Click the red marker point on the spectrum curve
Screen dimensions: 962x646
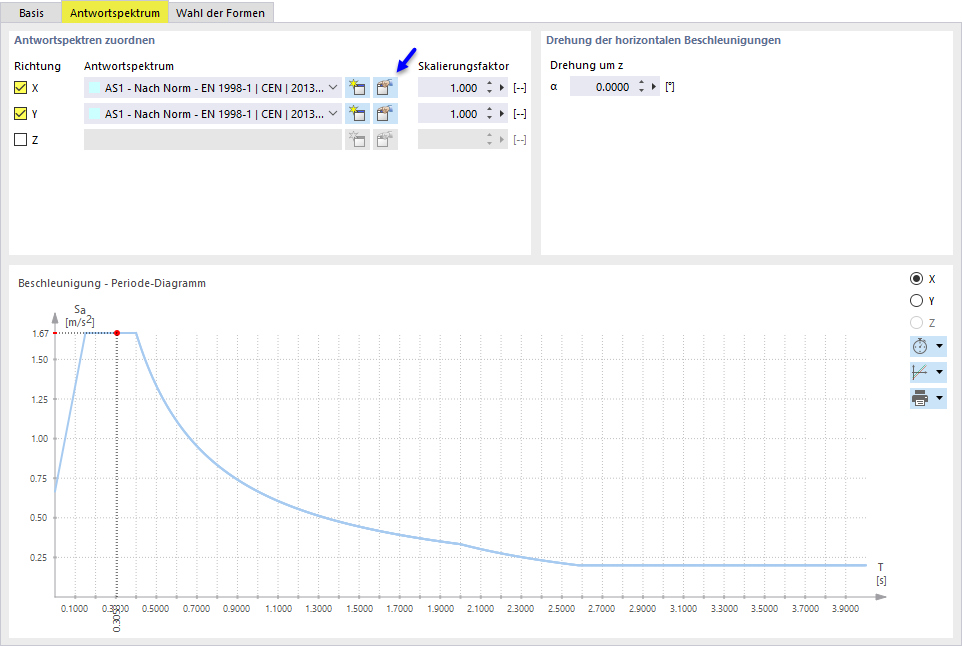pyautogui.click(x=117, y=333)
